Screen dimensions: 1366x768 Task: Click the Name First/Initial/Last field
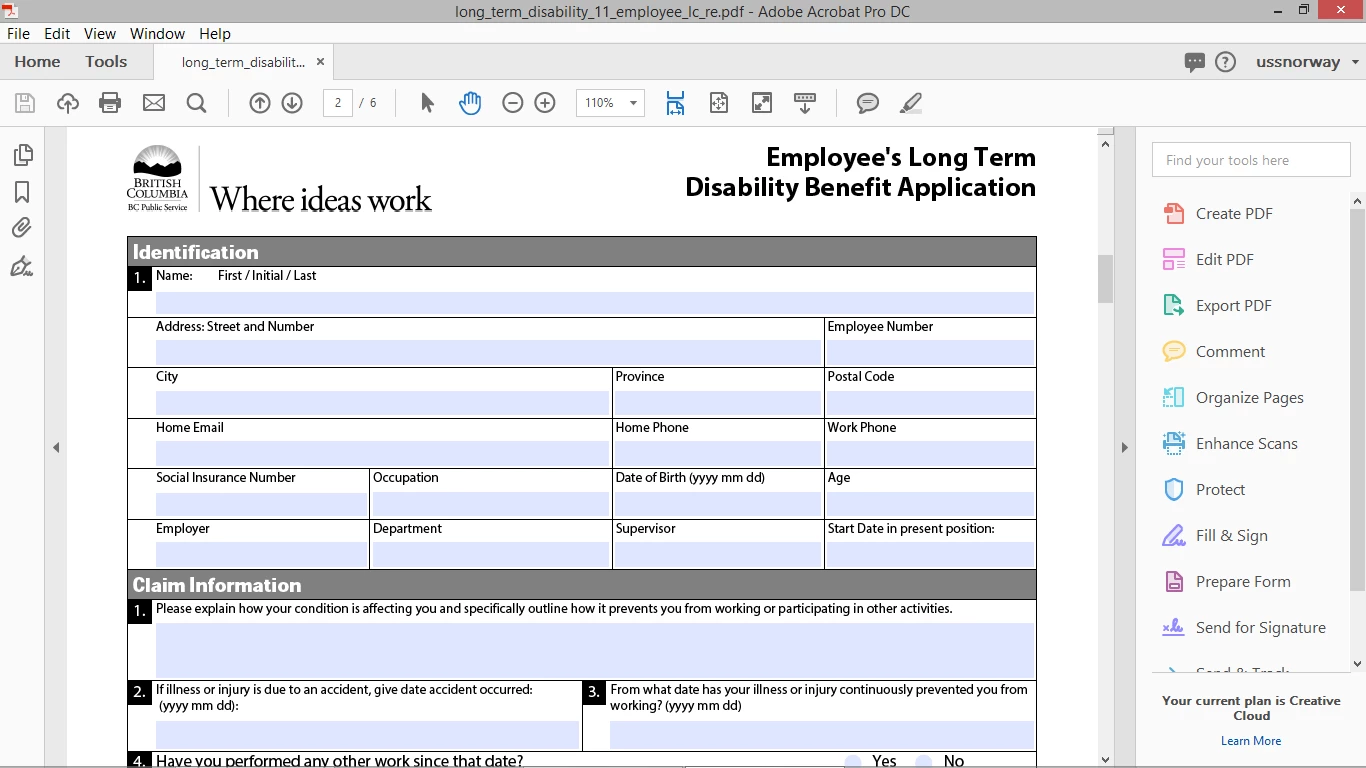[x=595, y=303]
